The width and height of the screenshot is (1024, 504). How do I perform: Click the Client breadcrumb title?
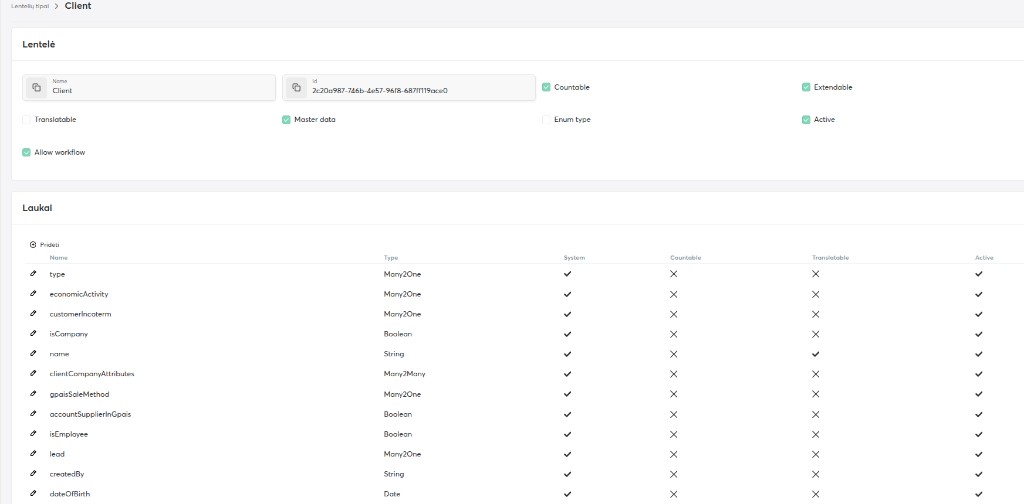coord(78,6)
